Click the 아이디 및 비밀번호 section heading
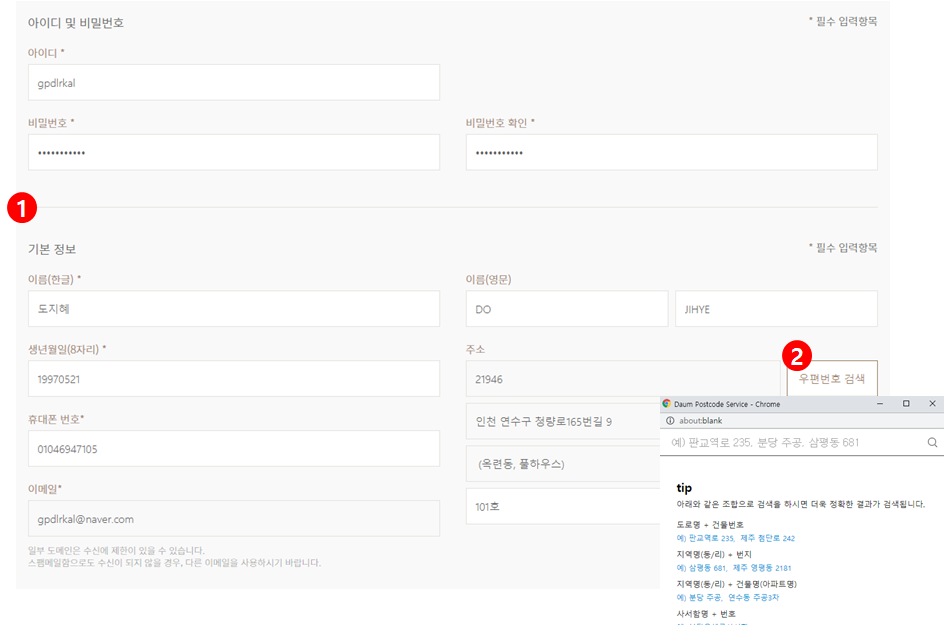This screenshot has width=945, height=626. point(76,23)
